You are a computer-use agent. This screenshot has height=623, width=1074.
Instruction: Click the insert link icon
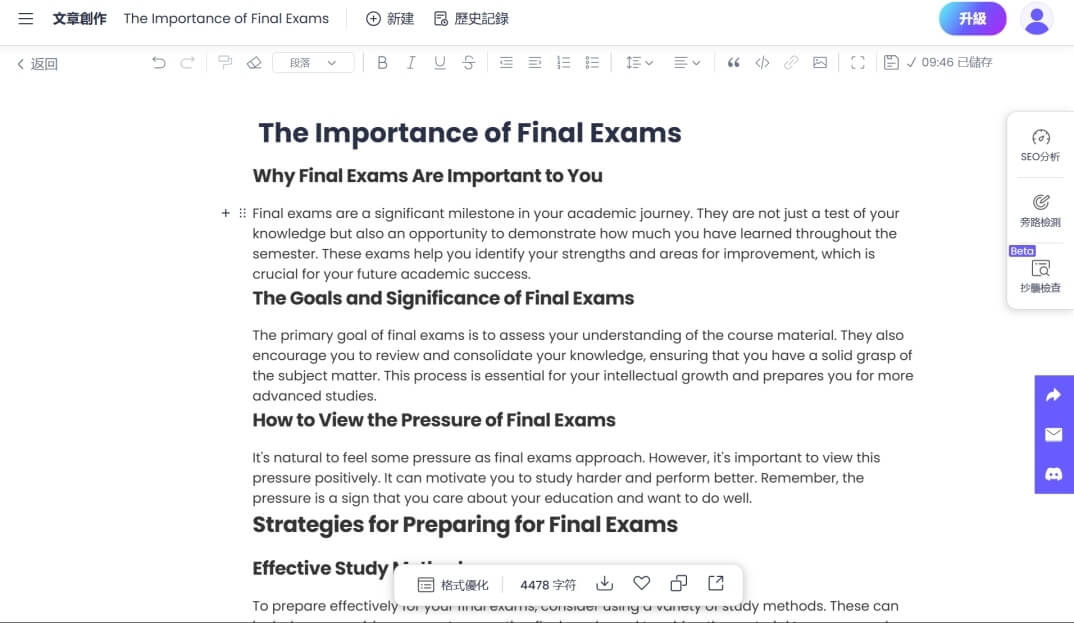[x=791, y=63]
